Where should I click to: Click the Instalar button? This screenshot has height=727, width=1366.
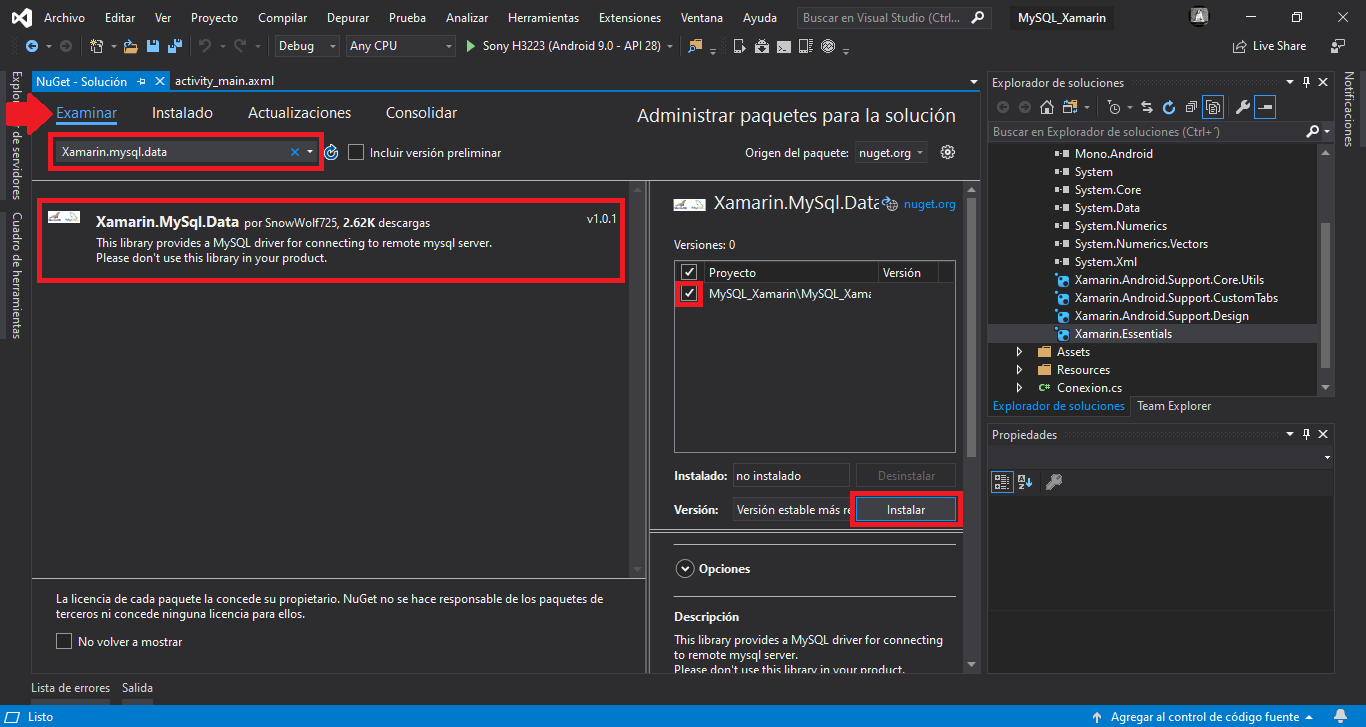(906, 509)
